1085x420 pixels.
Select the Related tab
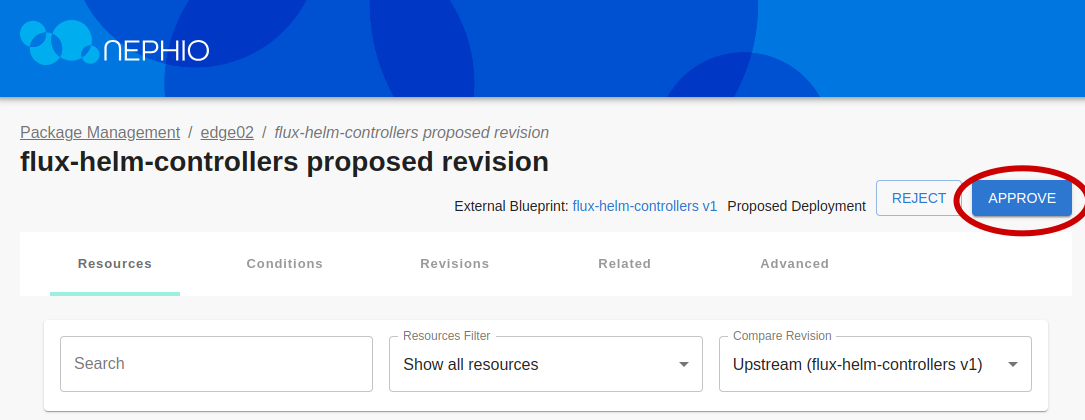[624, 264]
